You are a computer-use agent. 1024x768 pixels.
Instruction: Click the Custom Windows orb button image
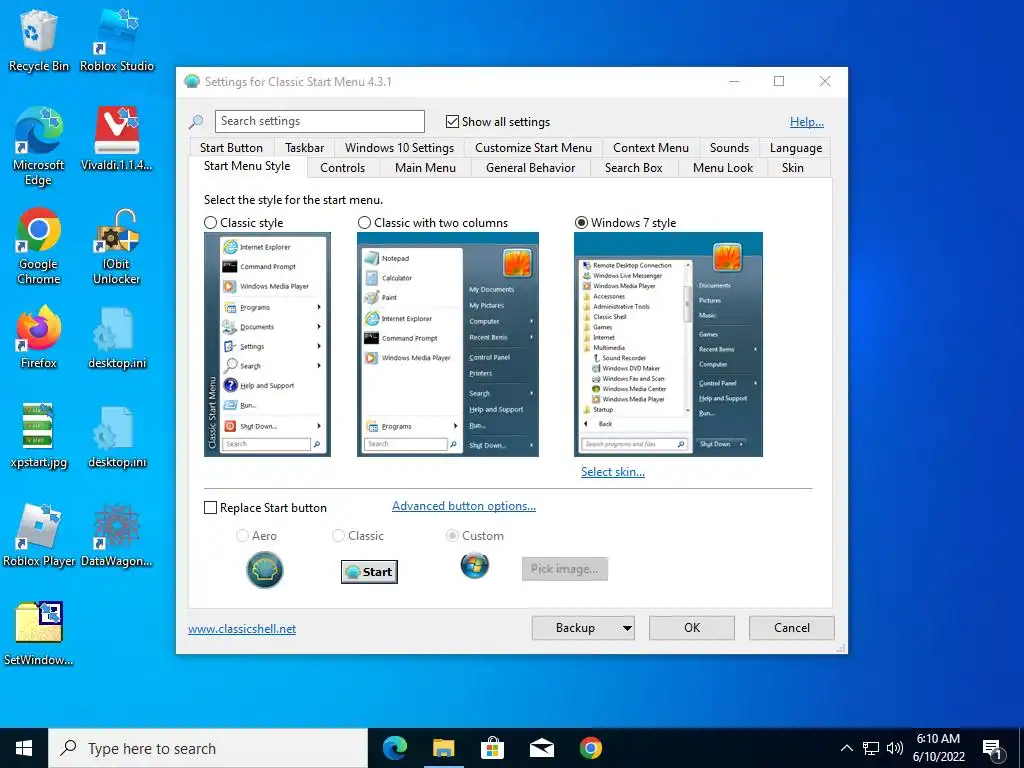click(475, 566)
